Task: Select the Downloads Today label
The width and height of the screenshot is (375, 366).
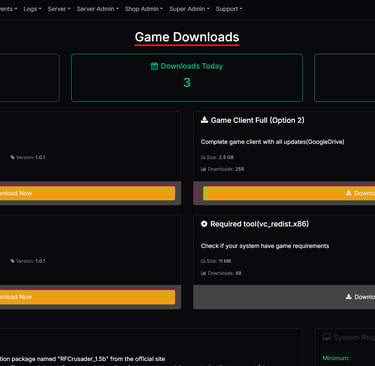Action: pyautogui.click(x=192, y=66)
